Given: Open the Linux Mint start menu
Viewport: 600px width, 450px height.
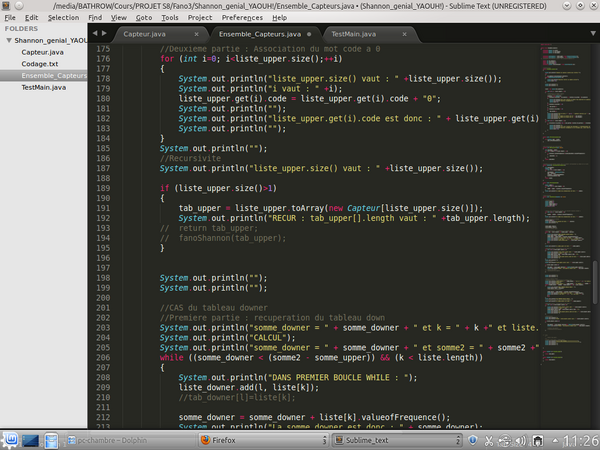Looking at the screenshot, I should tap(11, 440).
